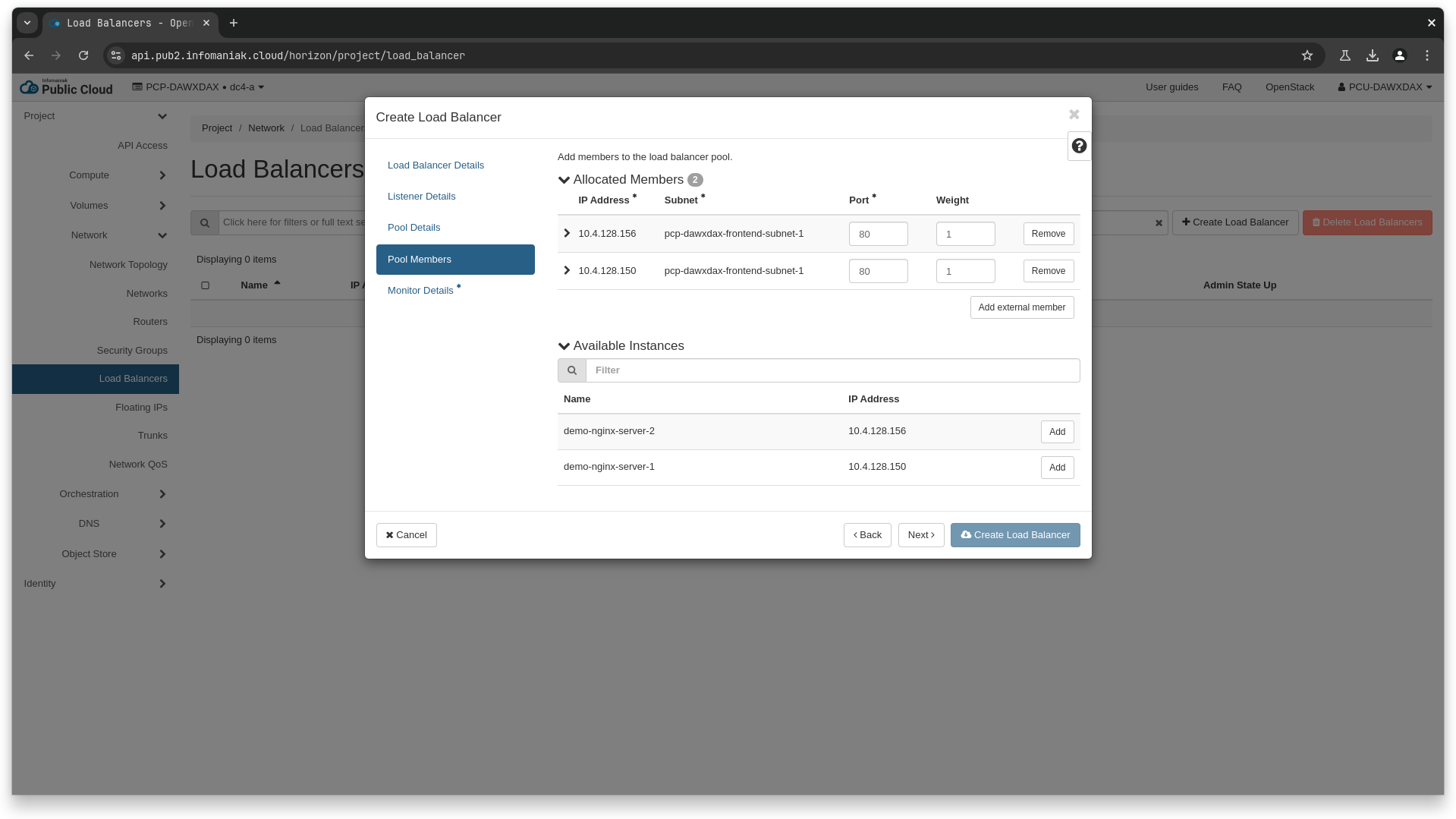Open the OpenStack link in header

tap(1289, 87)
